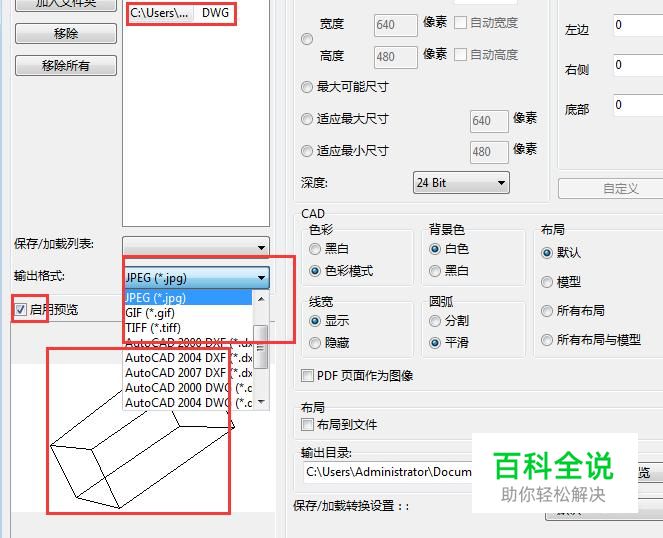Click the 高度 480 input field
This screenshot has height=538, width=663.
396,57
